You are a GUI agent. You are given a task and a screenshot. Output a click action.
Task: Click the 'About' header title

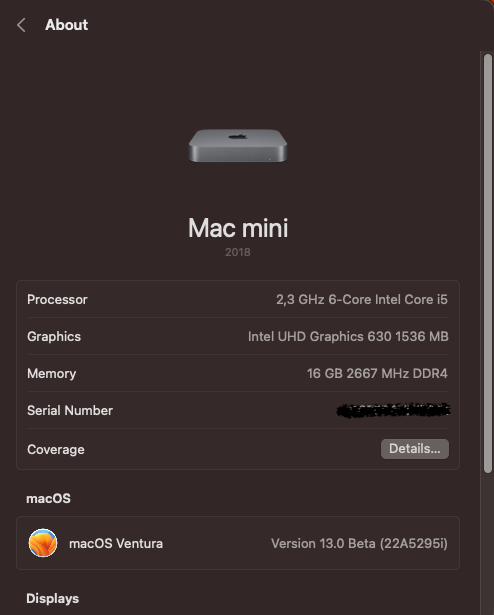coord(67,25)
